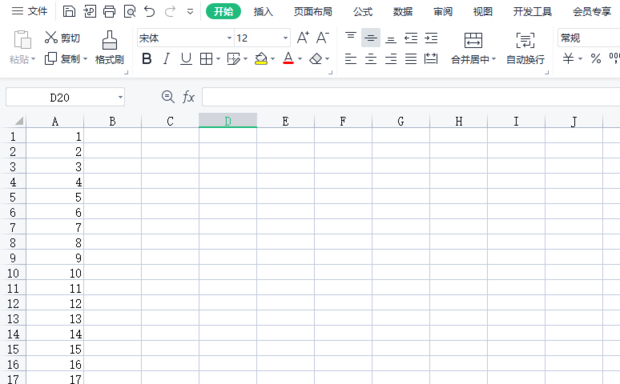Apply yellow fill color bucket
620x384 pixels.
click(x=261, y=59)
